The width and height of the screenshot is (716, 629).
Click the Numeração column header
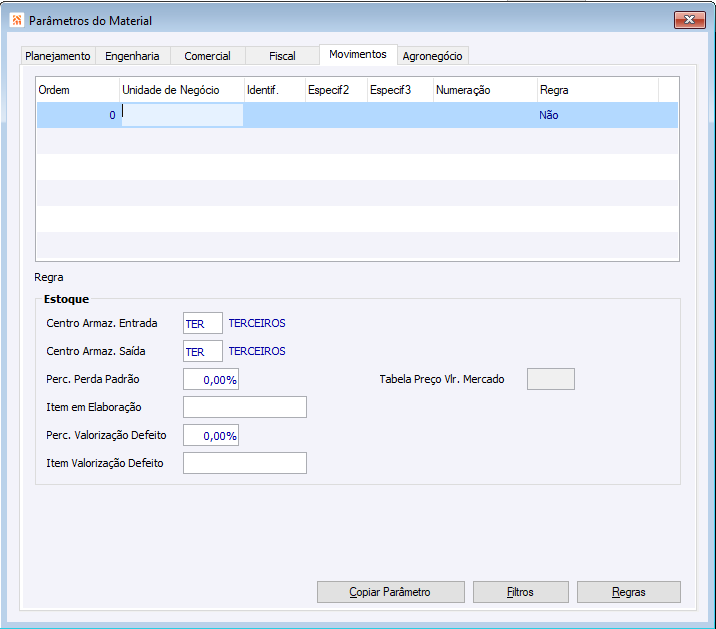click(485, 90)
